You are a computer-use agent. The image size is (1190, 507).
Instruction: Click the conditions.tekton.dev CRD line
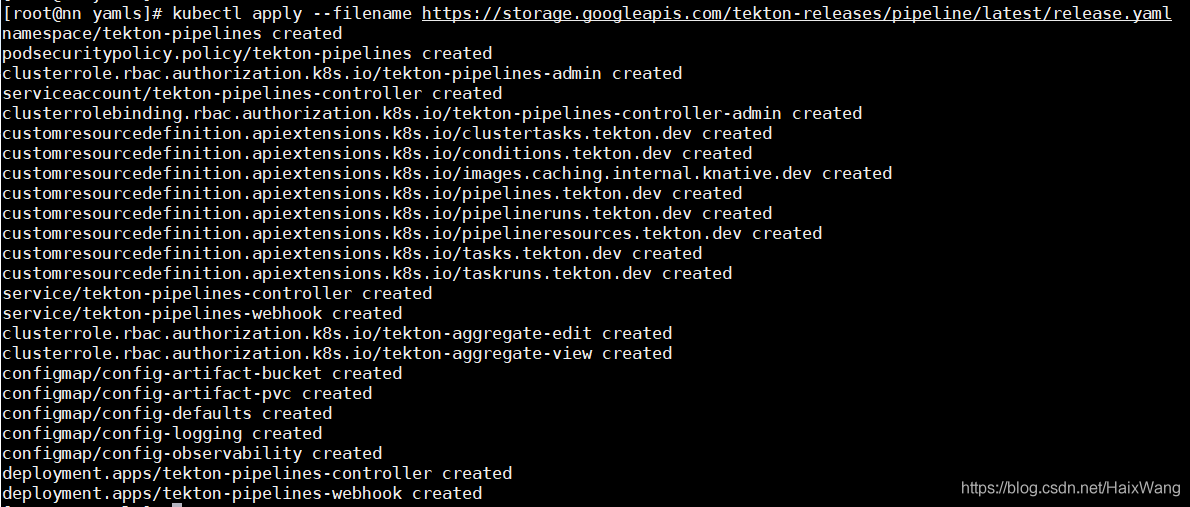377,153
